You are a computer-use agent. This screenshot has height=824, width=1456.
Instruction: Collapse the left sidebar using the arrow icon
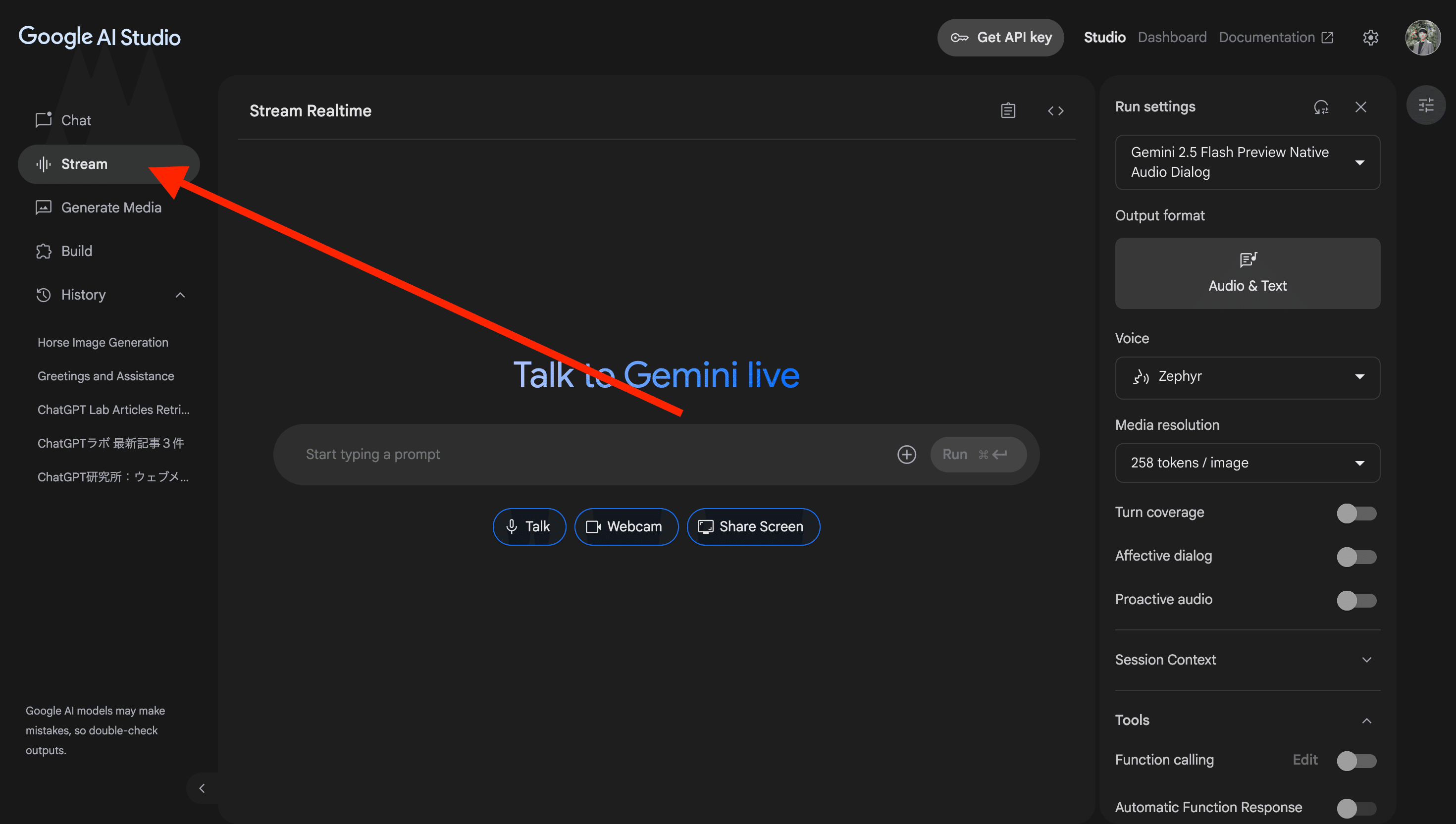coord(202,788)
